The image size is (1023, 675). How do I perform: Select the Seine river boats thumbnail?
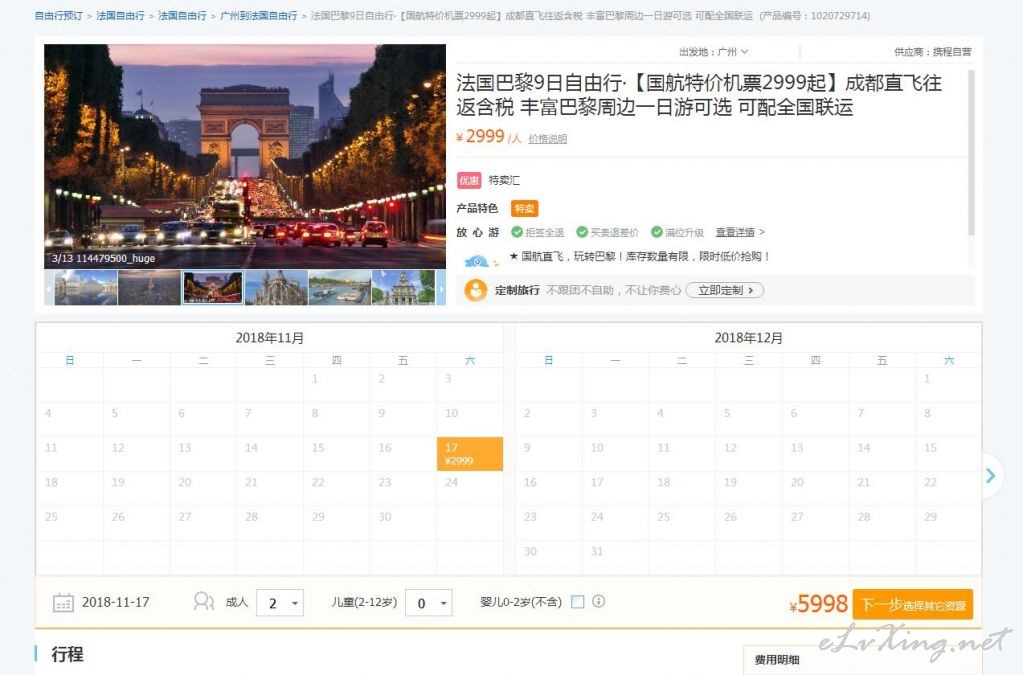click(x=339, y=288)
